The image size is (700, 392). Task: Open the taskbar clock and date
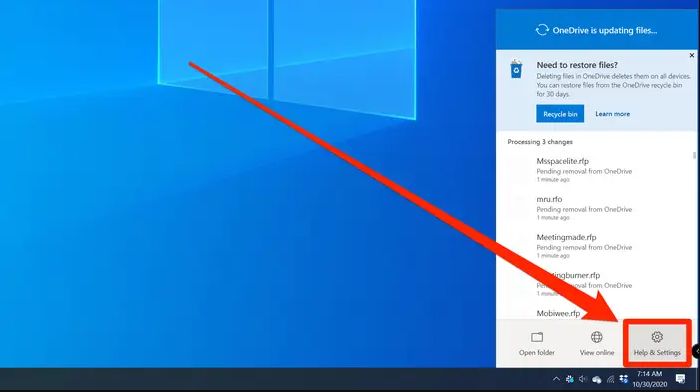point(650,379)
